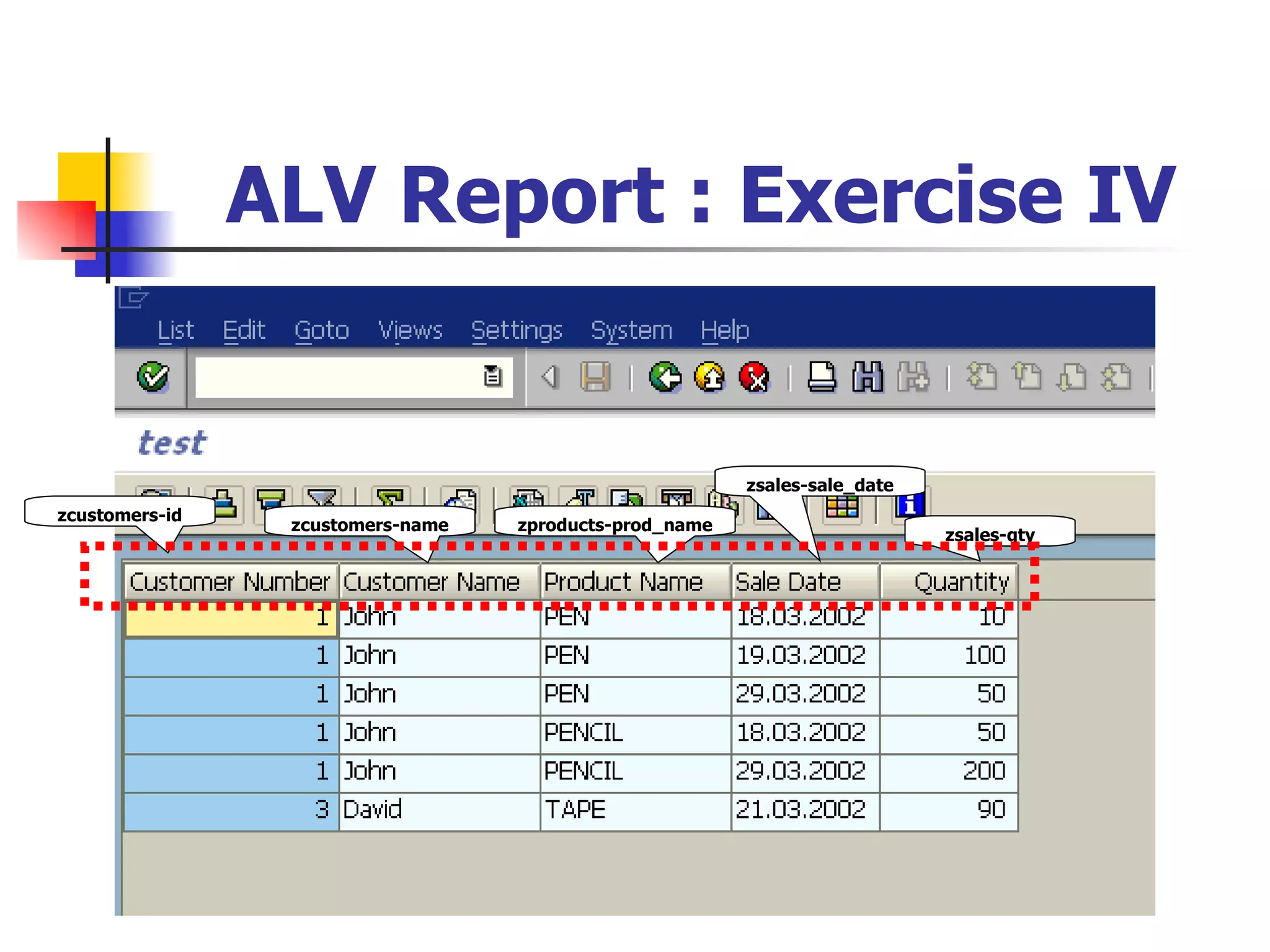
Task: Jump to the first page icon
Action: coord(981,377)
